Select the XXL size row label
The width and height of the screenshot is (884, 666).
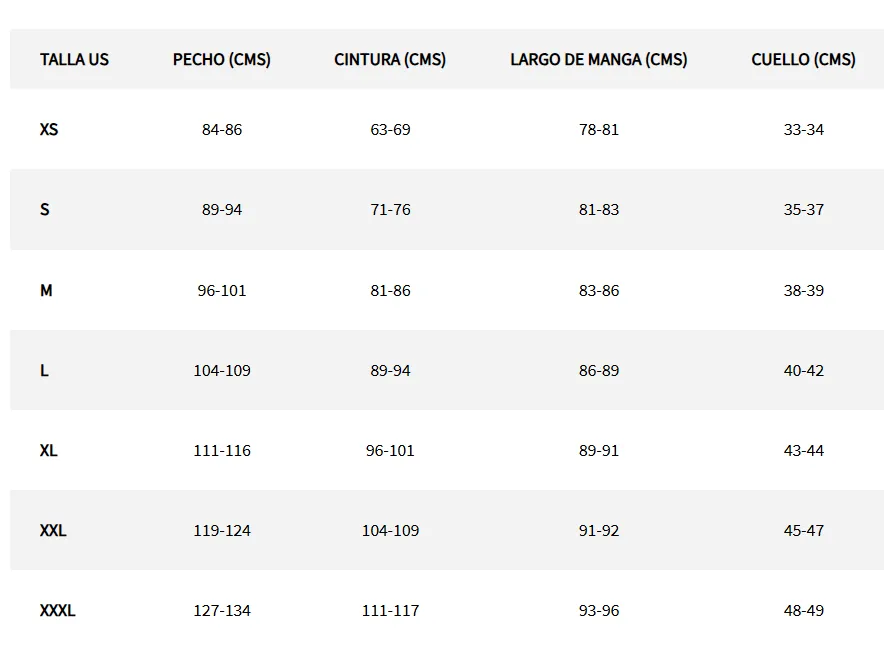tap(53, 531)
